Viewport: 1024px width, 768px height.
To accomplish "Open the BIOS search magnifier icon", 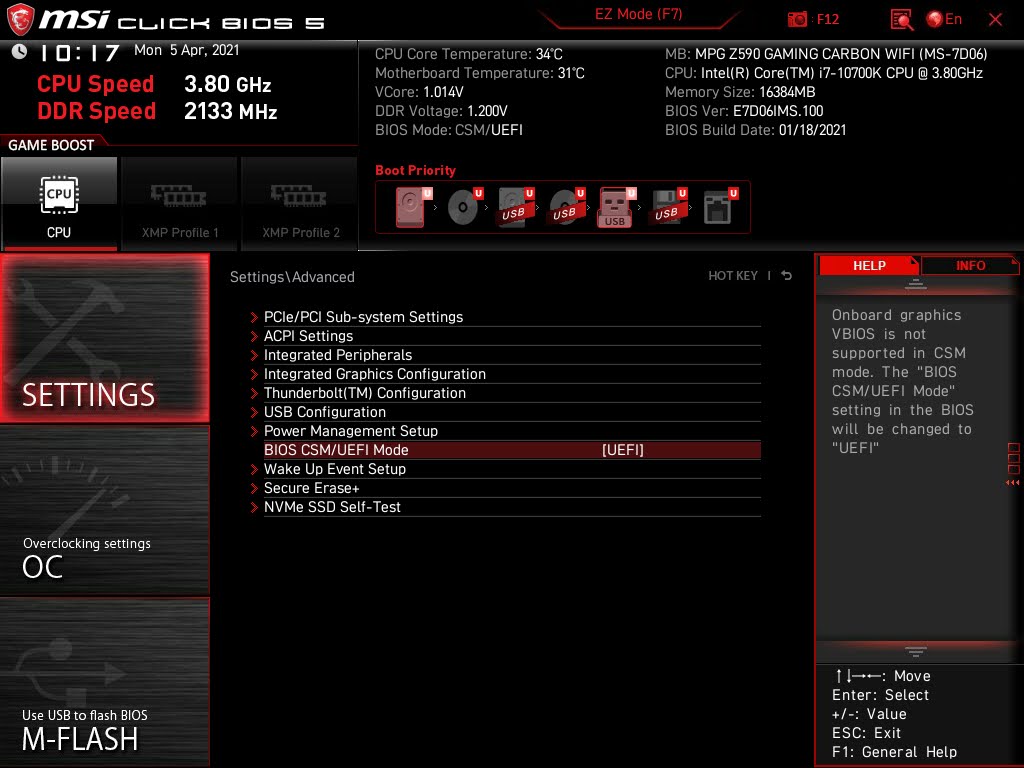I will pos(902,20).
